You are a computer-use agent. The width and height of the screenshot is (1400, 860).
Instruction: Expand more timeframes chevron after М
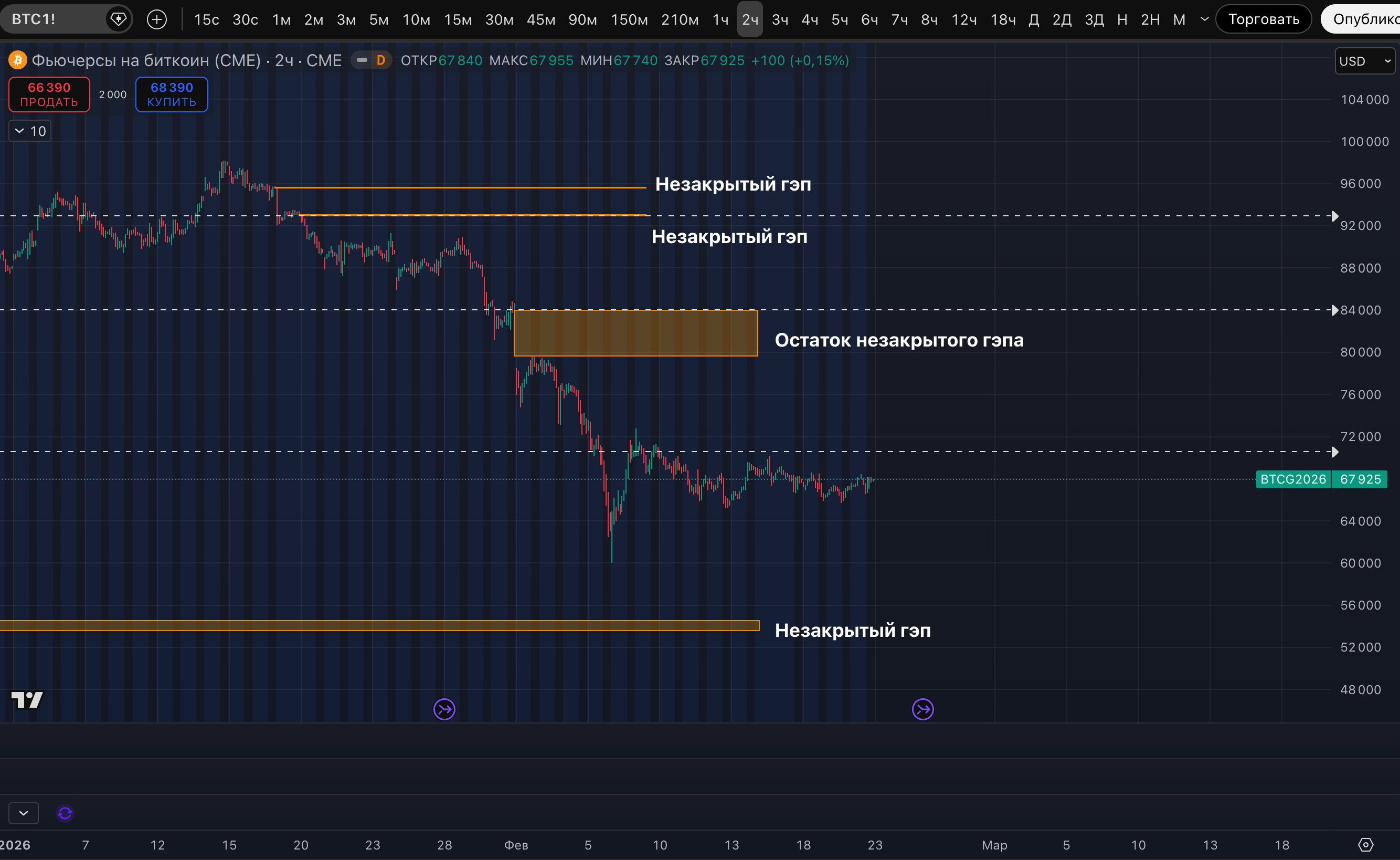tap(1204, 19)
